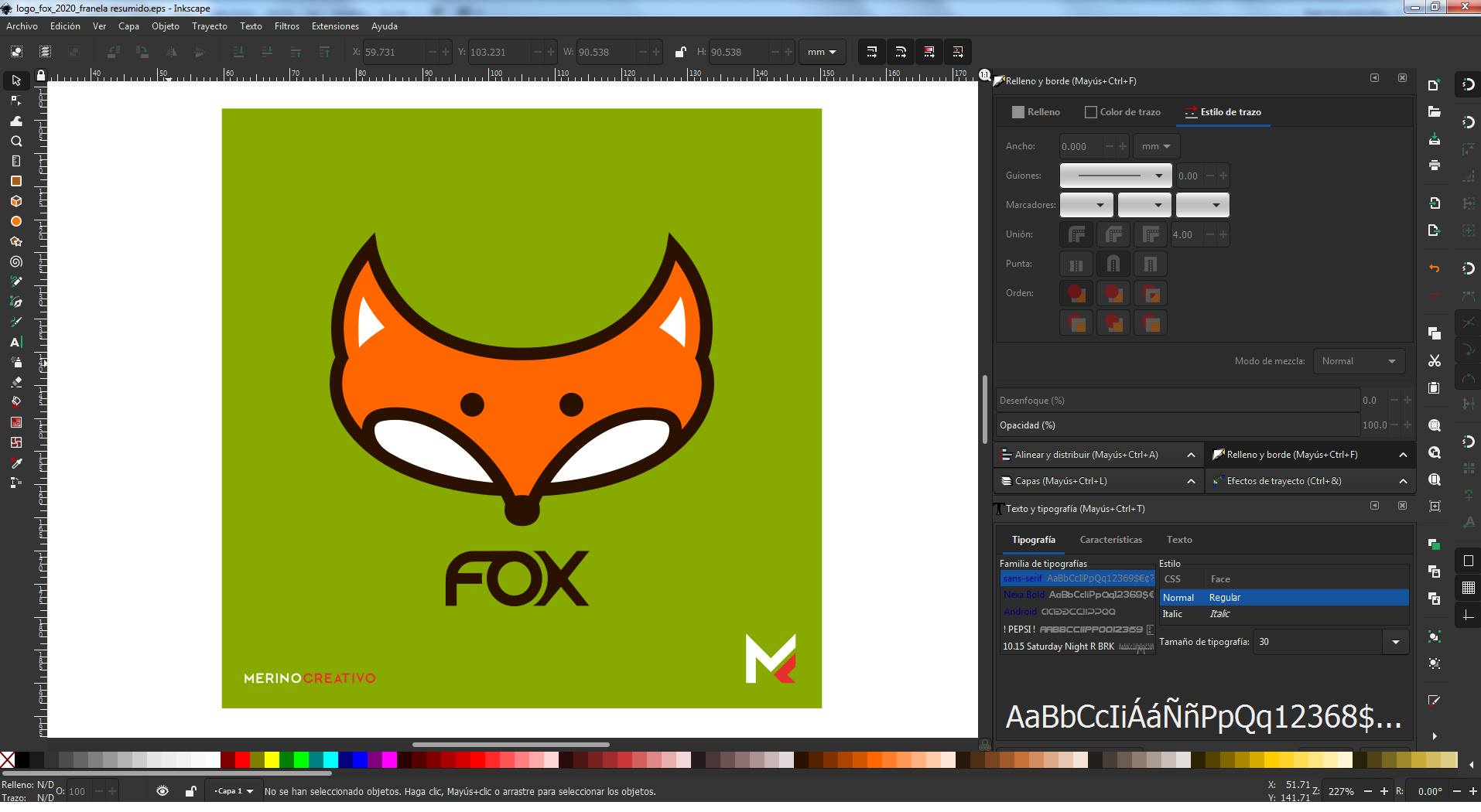
Task: Switch to the Características tab
Action: click(1110, 540)
